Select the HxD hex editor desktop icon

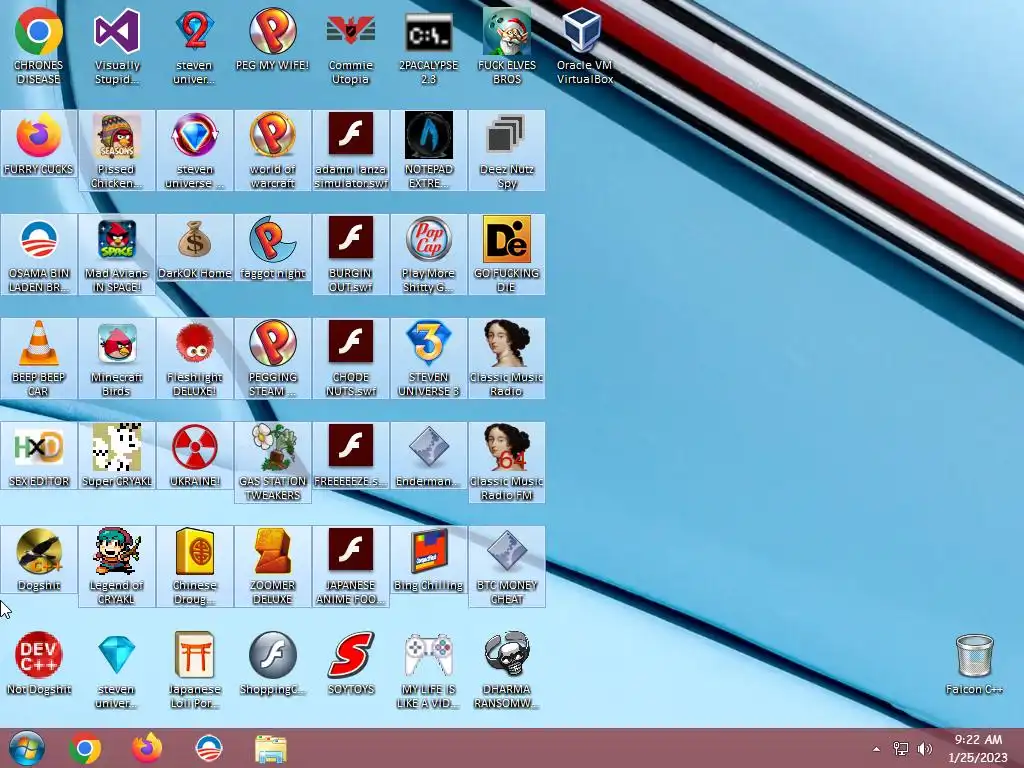pyautogui.click(x=39, y=456)
